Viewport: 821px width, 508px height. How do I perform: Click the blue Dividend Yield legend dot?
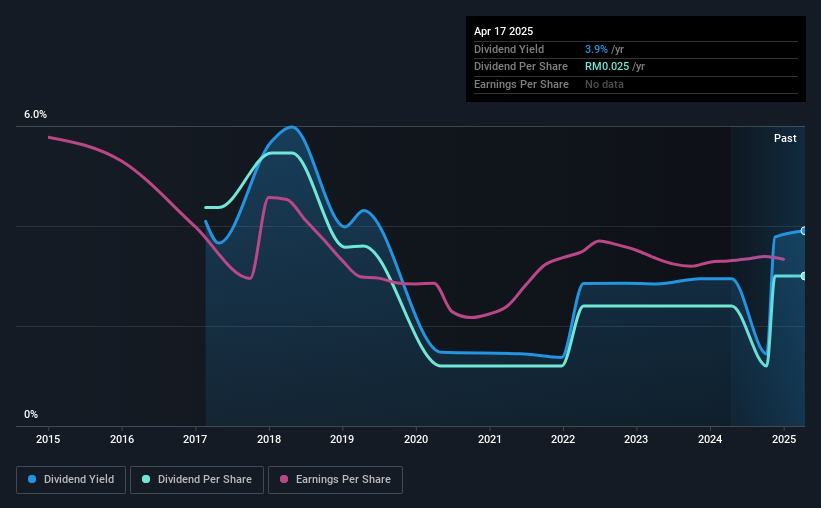click(32, 479)
